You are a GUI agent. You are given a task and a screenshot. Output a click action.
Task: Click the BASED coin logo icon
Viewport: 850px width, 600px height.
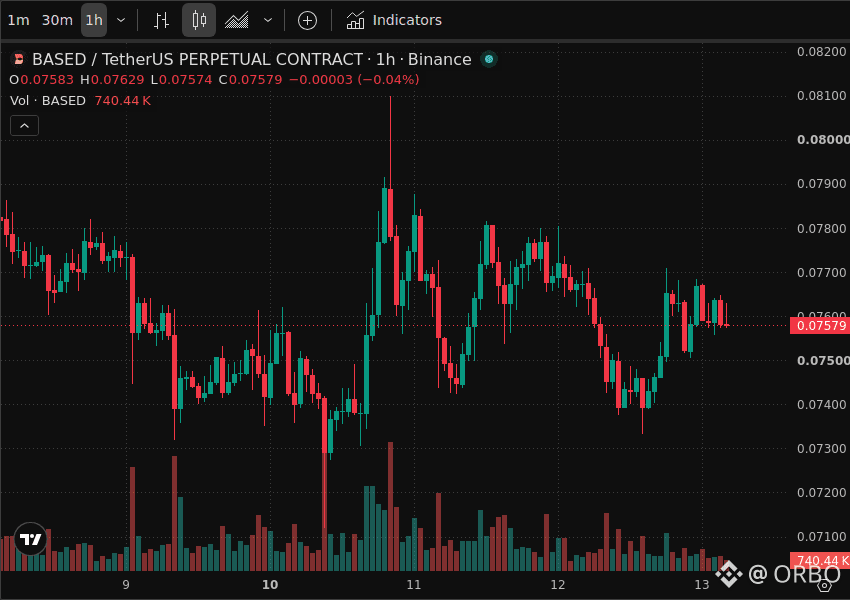coord(19,59)
